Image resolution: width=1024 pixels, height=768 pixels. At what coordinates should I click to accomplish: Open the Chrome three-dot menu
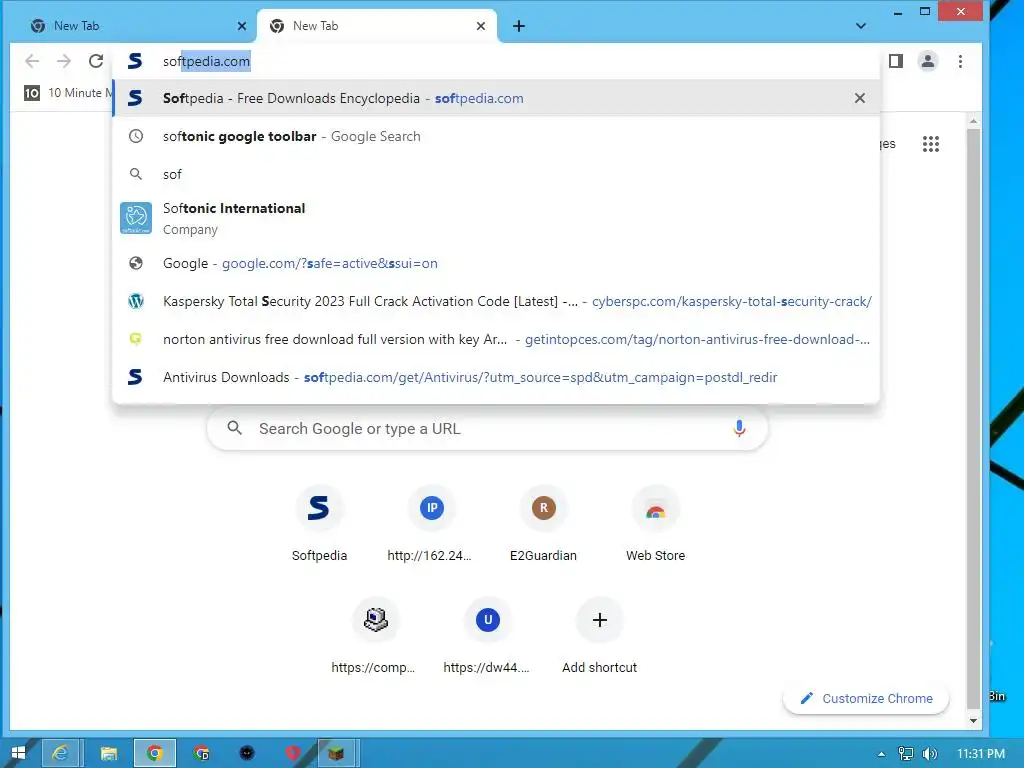point(960,61)
